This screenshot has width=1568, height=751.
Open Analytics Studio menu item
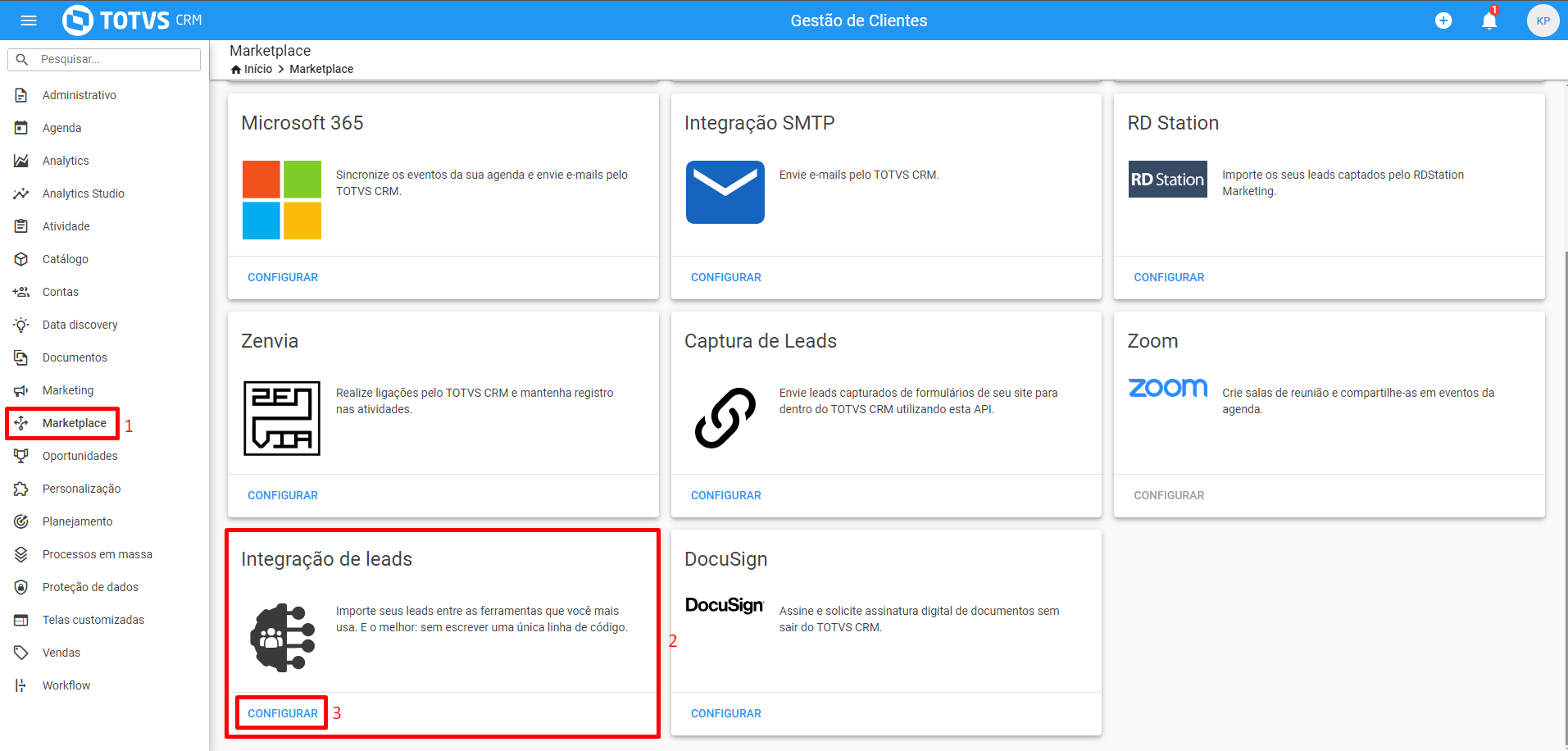[x=84, y=193]
